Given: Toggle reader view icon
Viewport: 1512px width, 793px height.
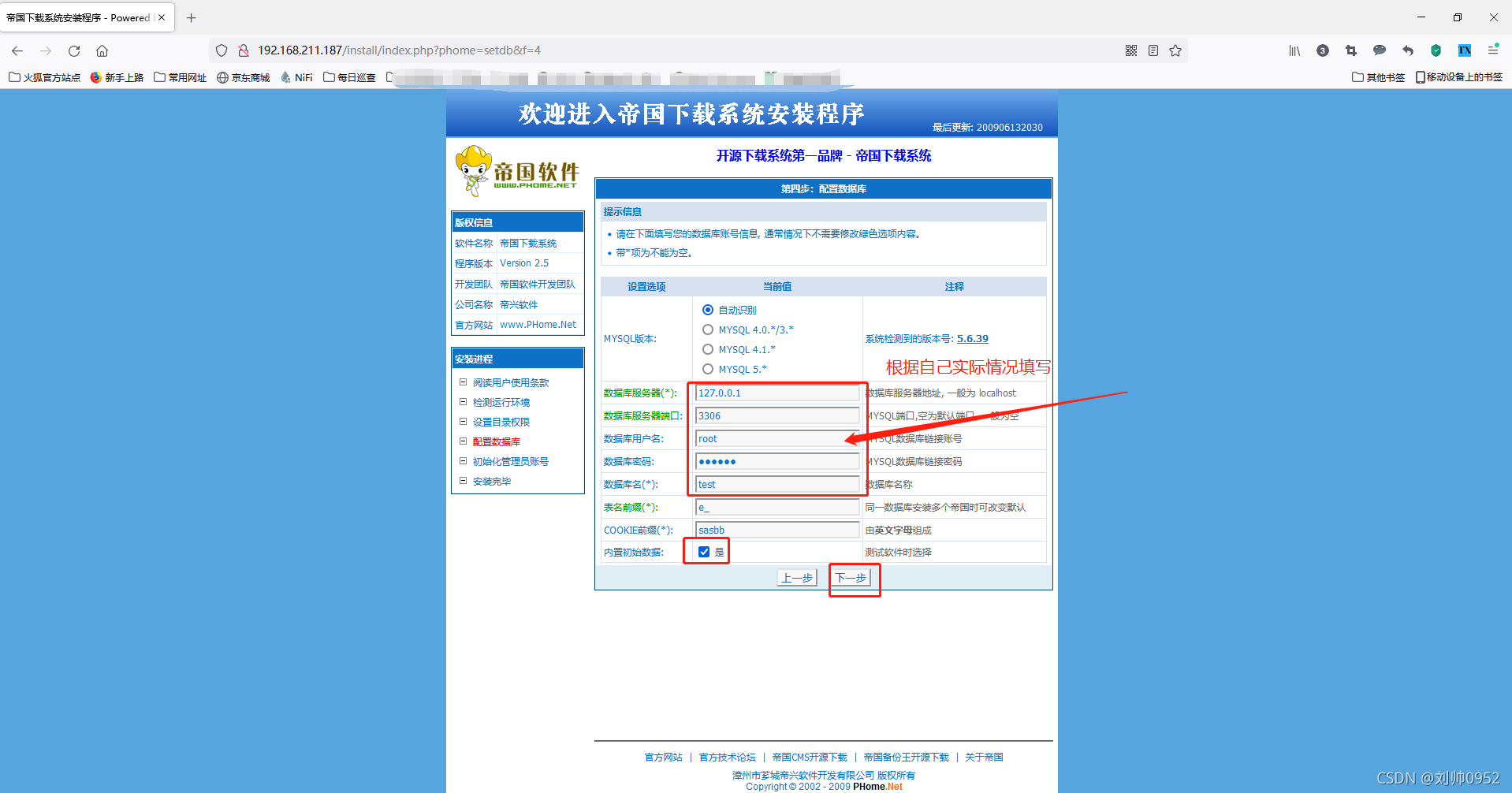Looking at the screenshot, I should (1153, 50).
